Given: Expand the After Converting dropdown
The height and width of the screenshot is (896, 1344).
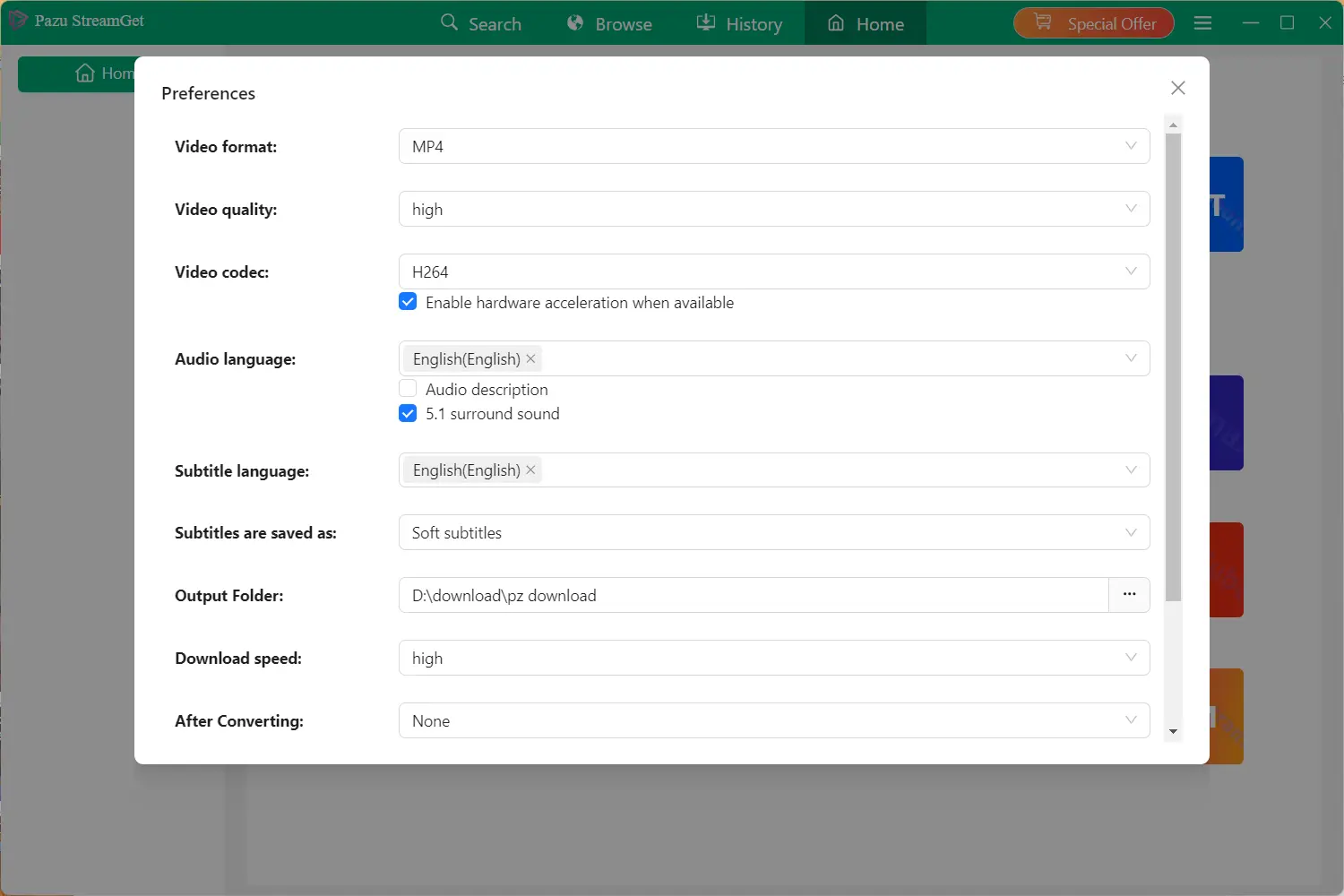Looking at the screenshot, I should (x=774, y=720).
